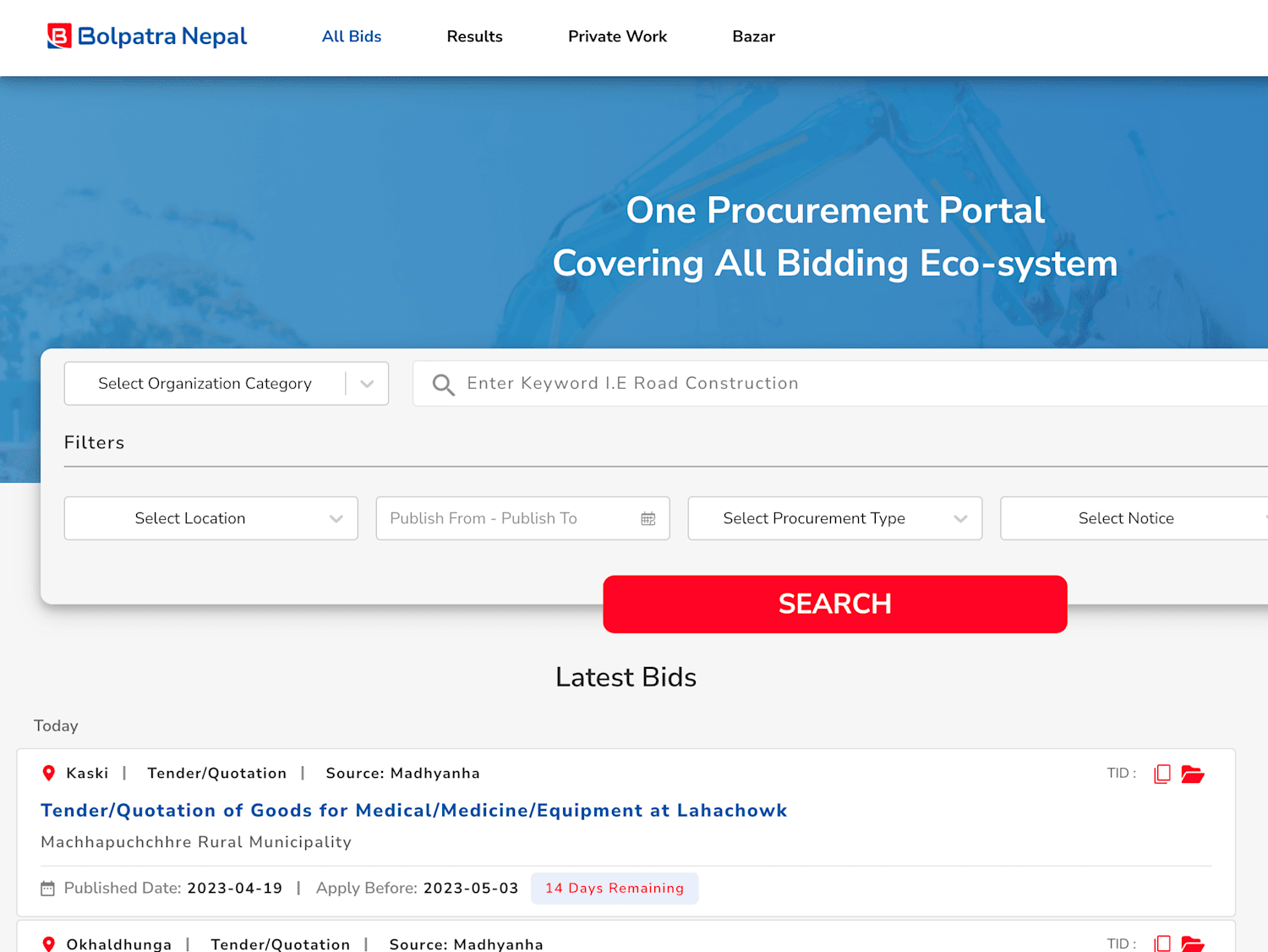This screenshot has width=1268, height=952.
Task: Click the Tender/Quotation label in the Kaski bid
Action: coord(216,773)
